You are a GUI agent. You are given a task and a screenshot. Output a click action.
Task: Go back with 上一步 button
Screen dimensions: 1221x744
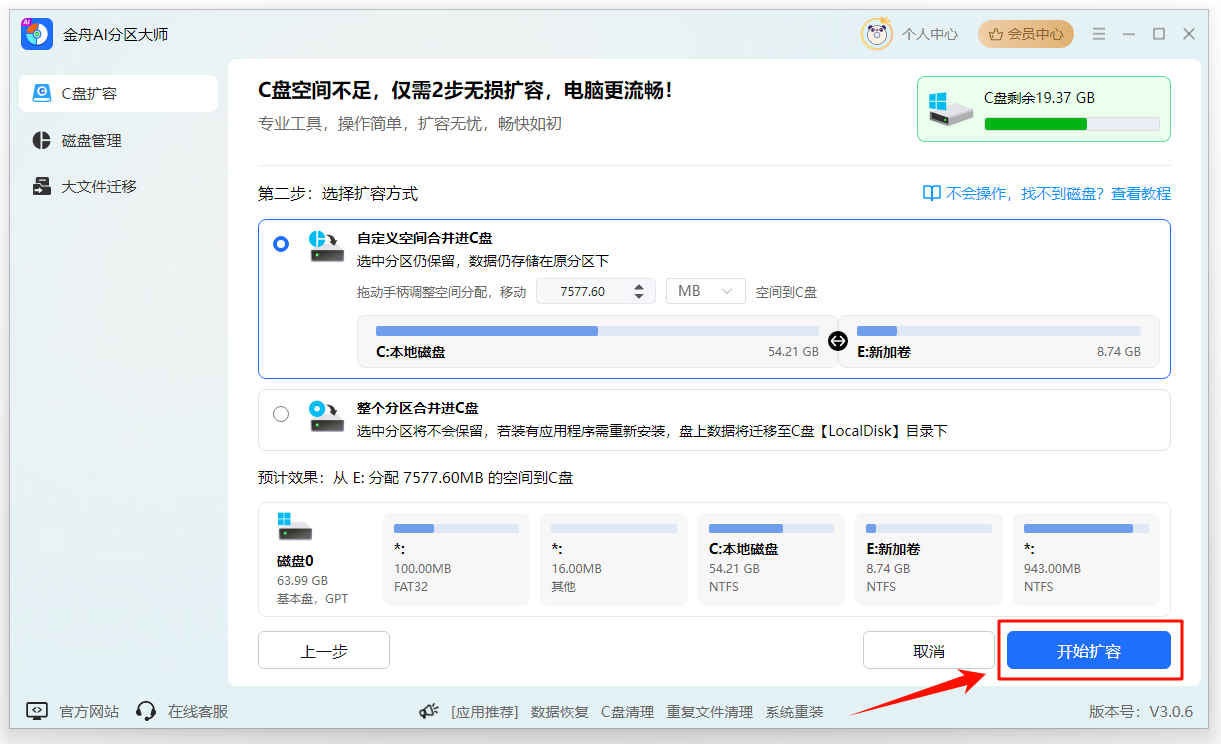(324, 651)
